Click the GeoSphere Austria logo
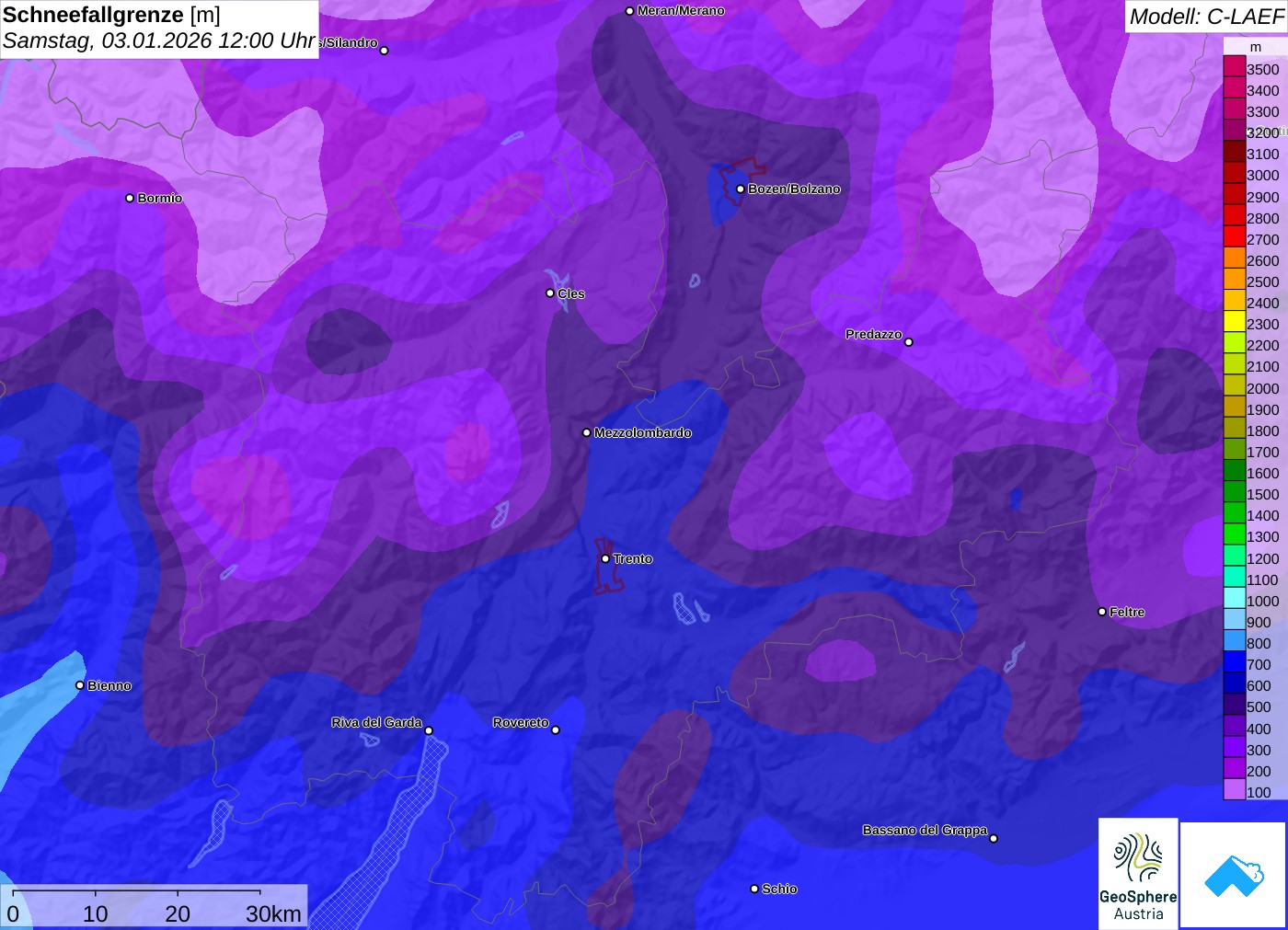Viewport: 1288px width, 930px height. pos(1138,873)
